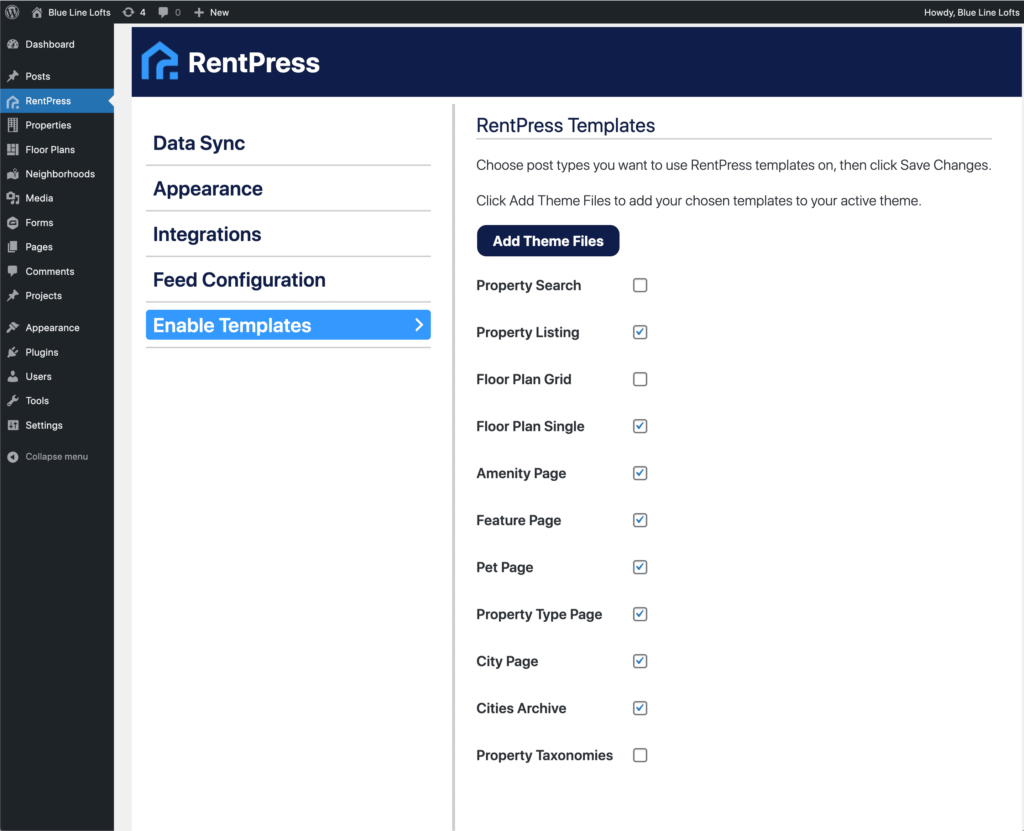This screenshot has height=831, width=1024.
Task: Open the updates icon showing 4
Action: pos(129,12)
